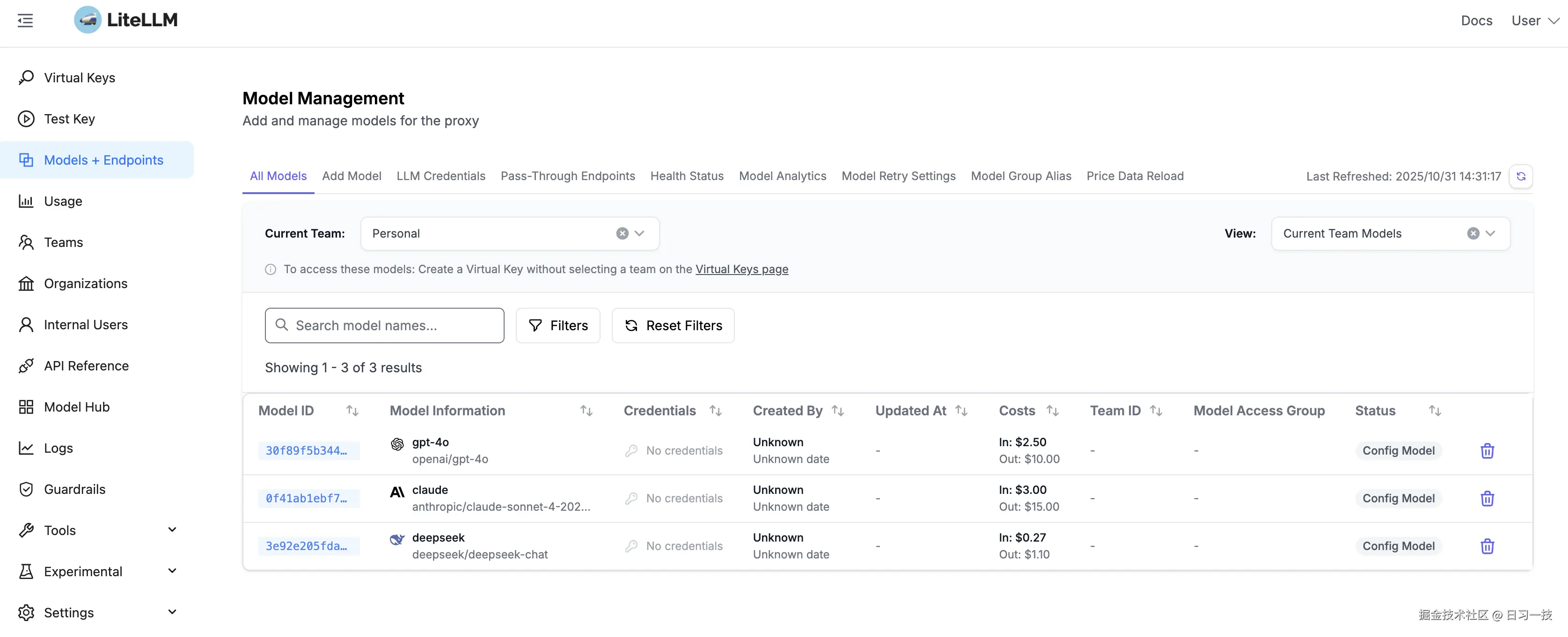Expand the Tools section in the sidebar
The height and width of the screenshot is (637, 1568).
point(172,530)
